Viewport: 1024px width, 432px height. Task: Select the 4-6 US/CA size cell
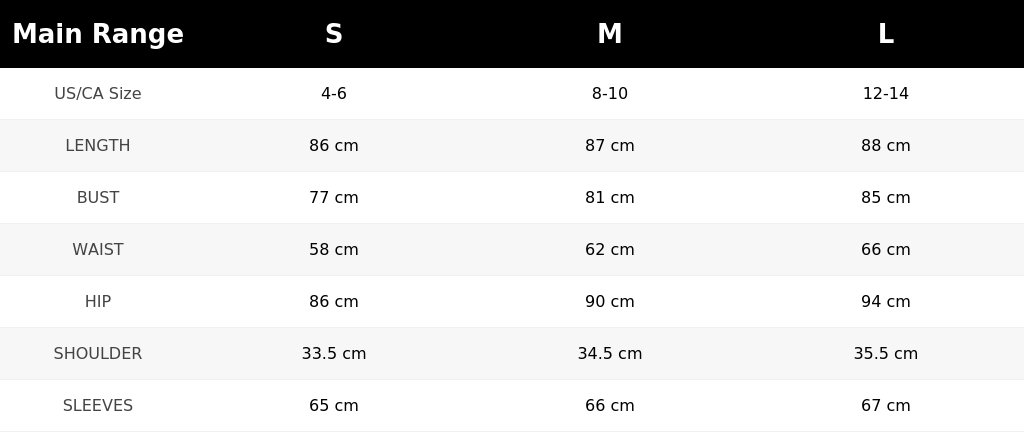pos(334,93)
